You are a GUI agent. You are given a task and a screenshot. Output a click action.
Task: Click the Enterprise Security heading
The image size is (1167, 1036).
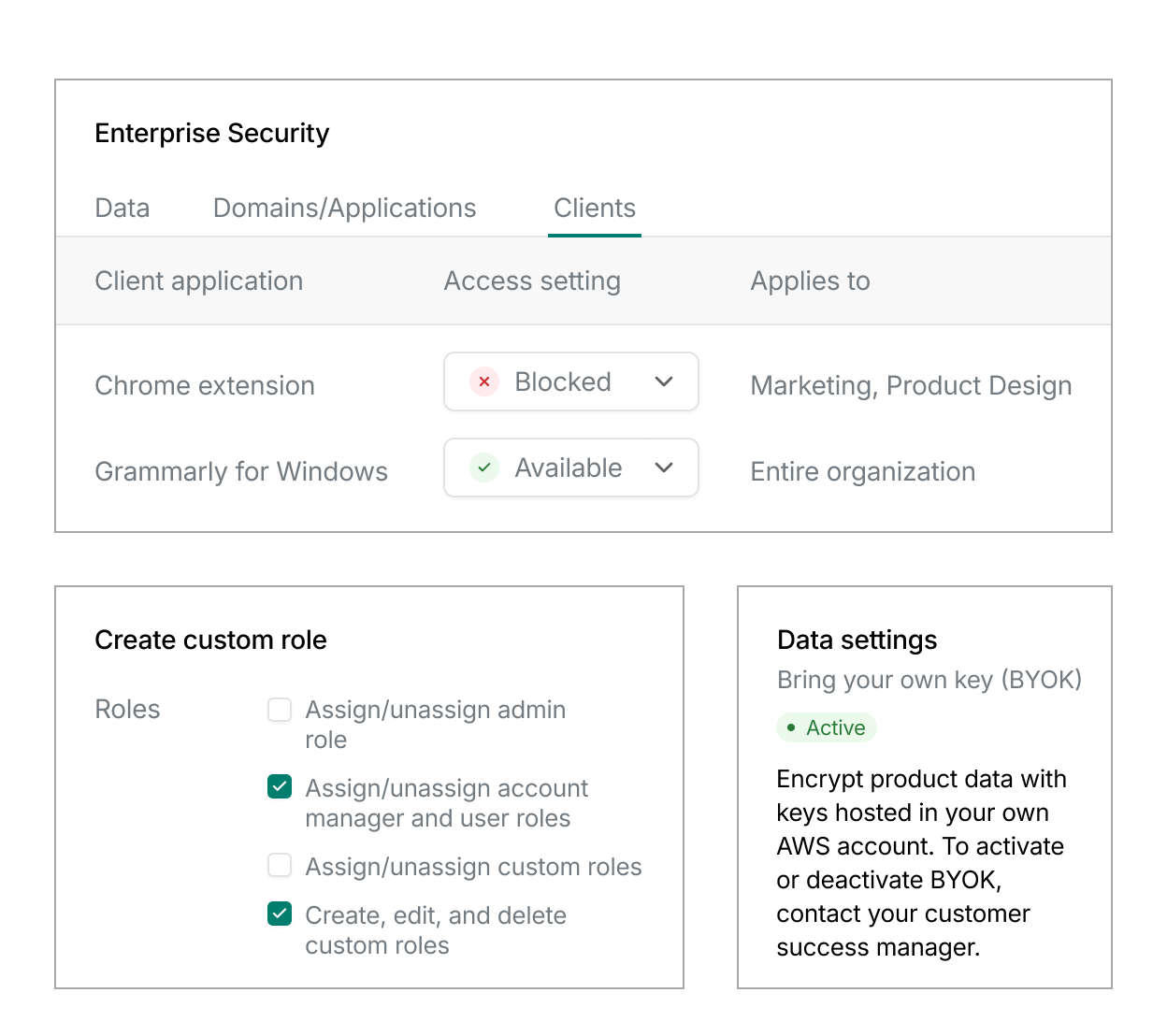pos(211,133)
